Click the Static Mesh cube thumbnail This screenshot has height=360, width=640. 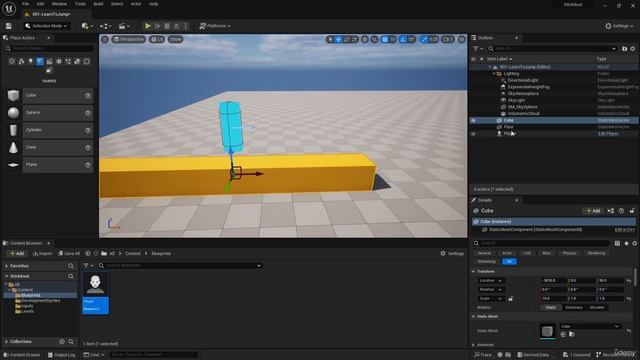point(547,331)
